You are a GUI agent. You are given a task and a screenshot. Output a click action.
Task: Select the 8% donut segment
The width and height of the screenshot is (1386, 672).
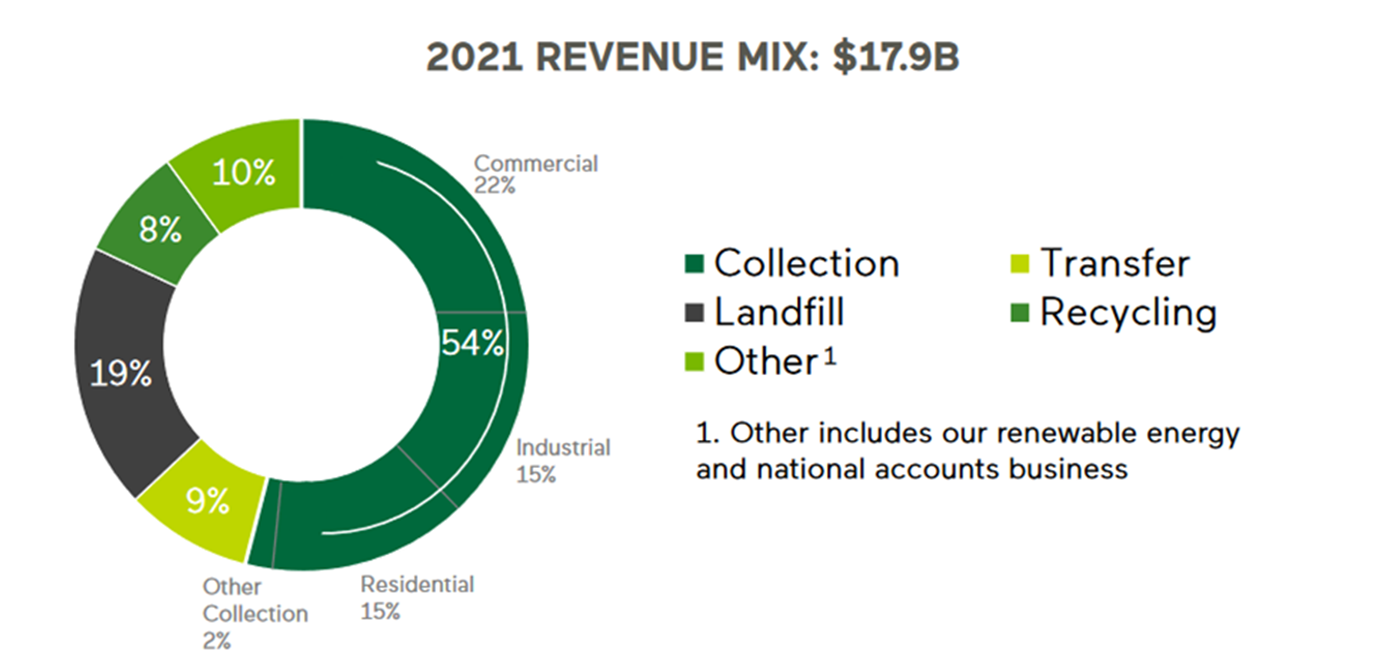pos(160,230)
